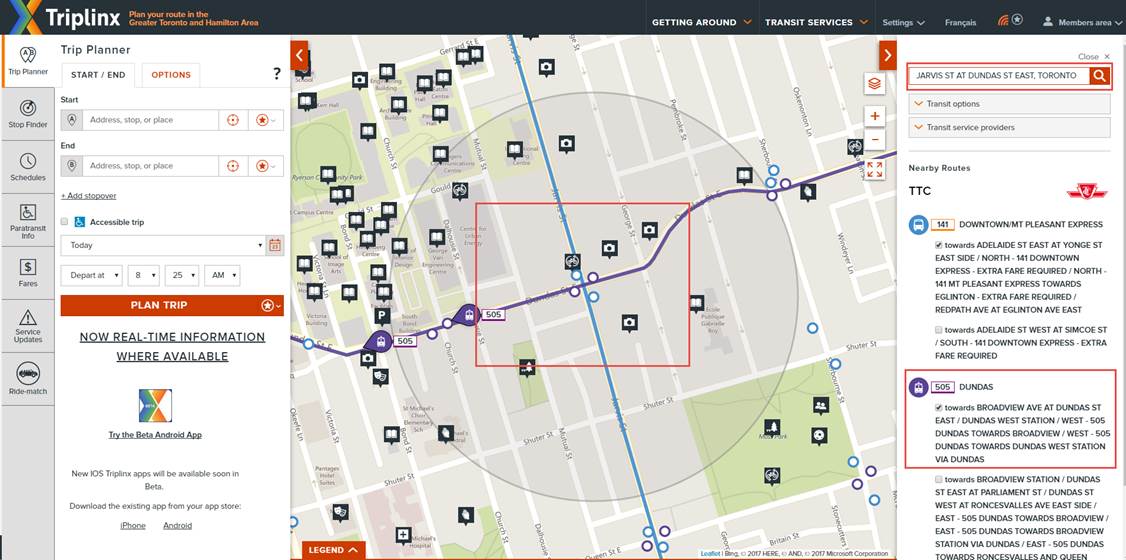Click Try the Beta Android App link

[x=155, y=435]
